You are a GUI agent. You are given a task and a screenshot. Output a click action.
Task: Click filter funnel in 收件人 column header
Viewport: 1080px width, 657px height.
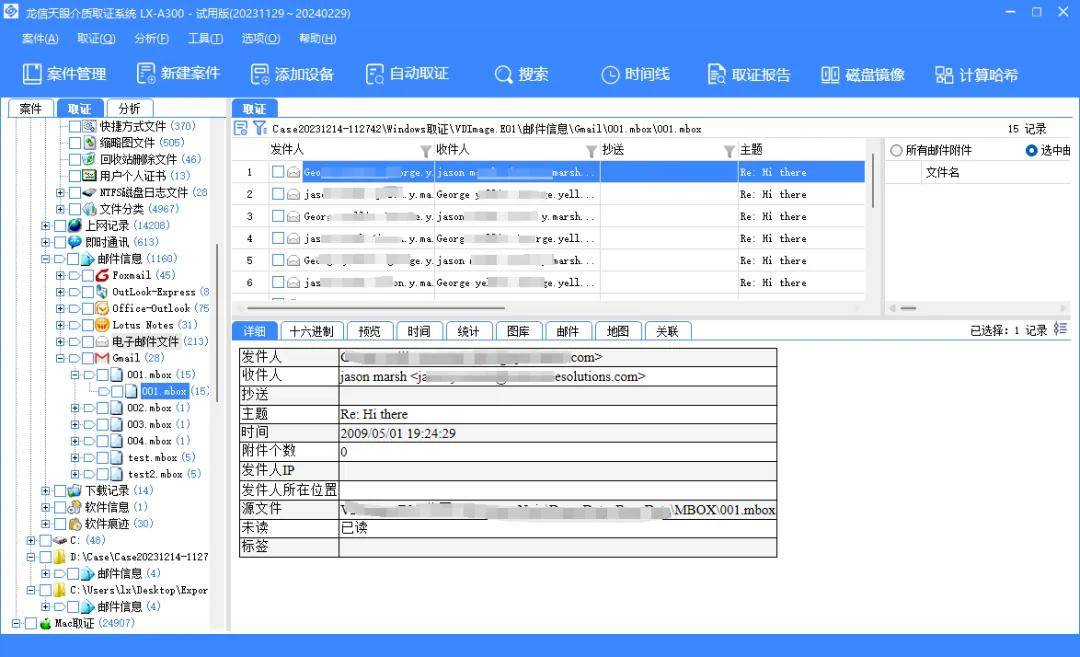591,151
